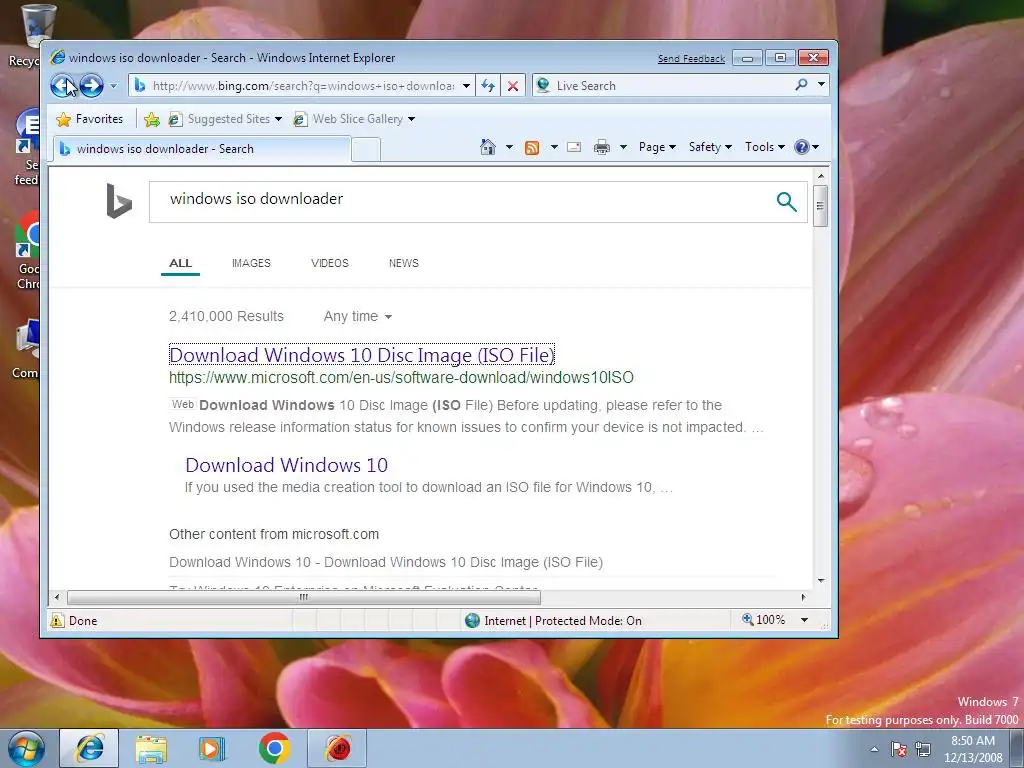Open the Any time filter dropdown
Screen dimensions: 1024x768
click(358, 317)
